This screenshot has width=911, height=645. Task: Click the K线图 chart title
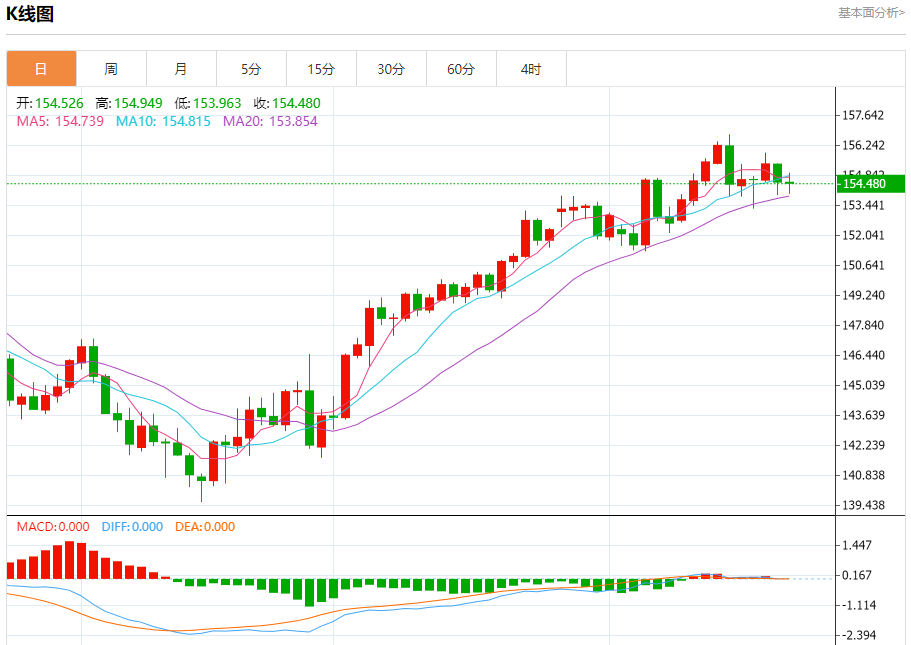(30, 13)
